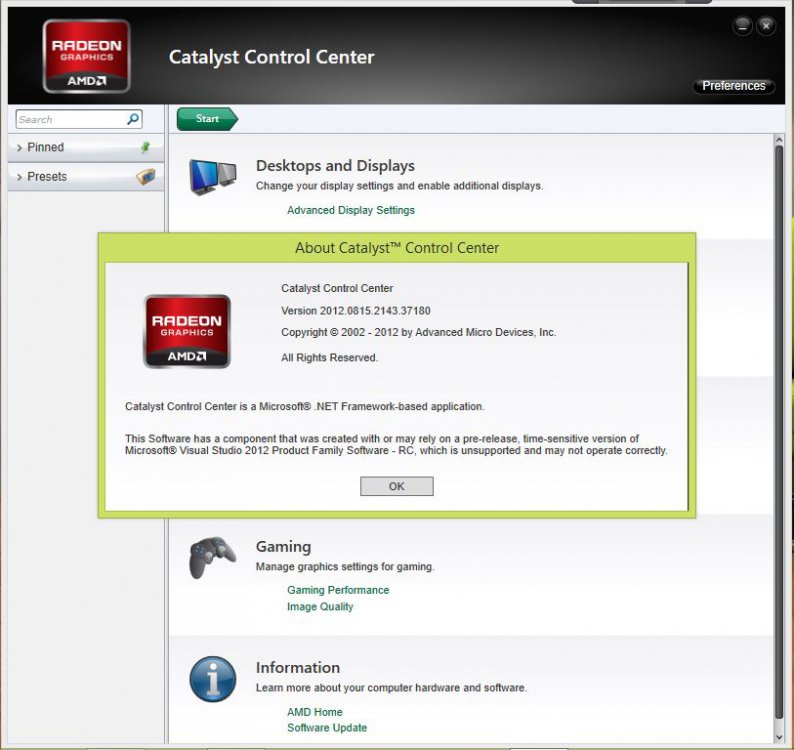Screen dimensions: 794x750
Task: Open the Software Update link
Action: coord(327,728)
